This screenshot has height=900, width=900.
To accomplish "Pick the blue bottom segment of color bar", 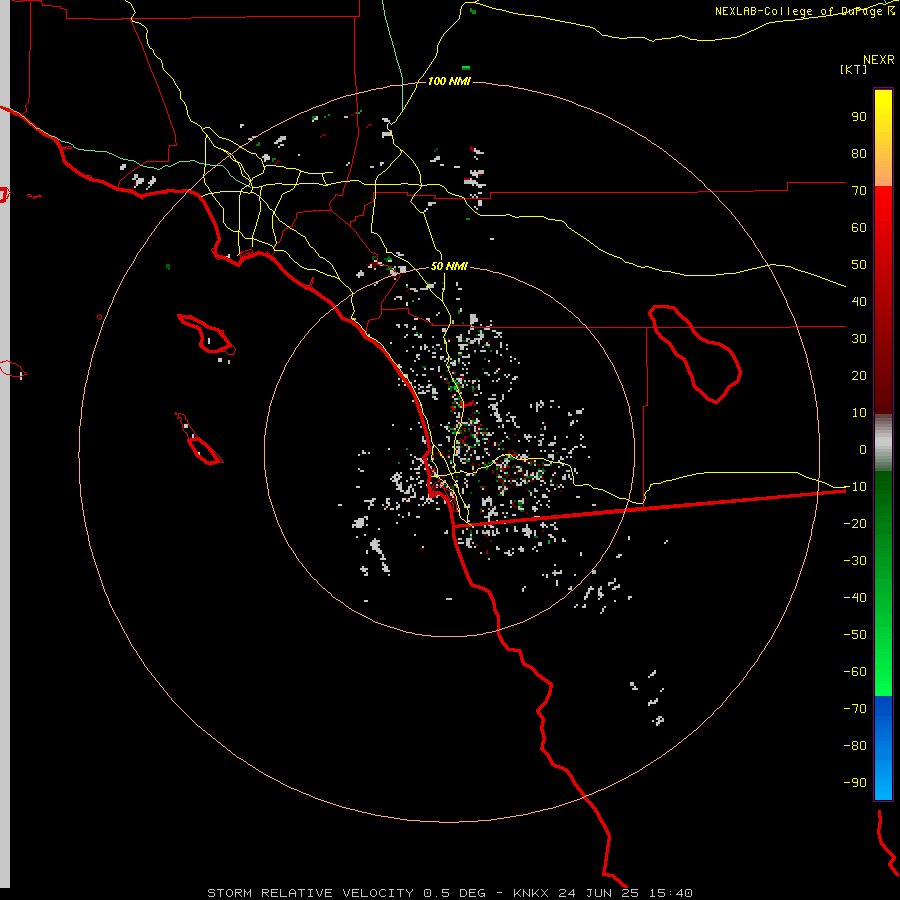I will click(883, 748).
